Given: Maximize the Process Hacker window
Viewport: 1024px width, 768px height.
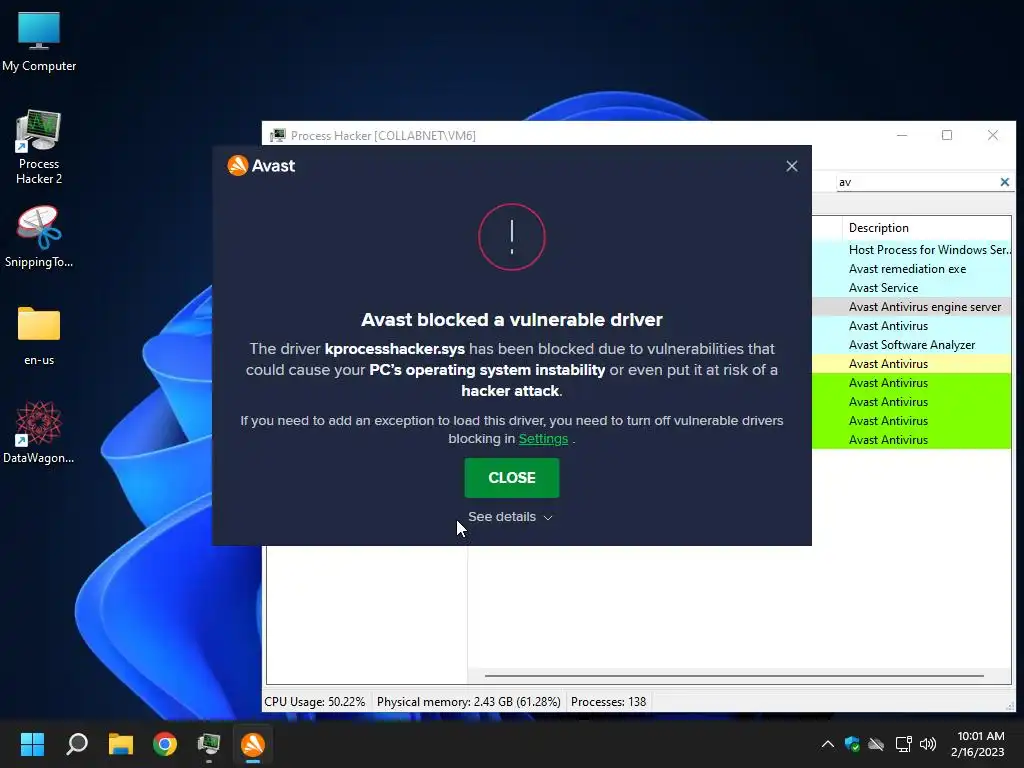Looking at the screenshot, I should pos(947,135).
